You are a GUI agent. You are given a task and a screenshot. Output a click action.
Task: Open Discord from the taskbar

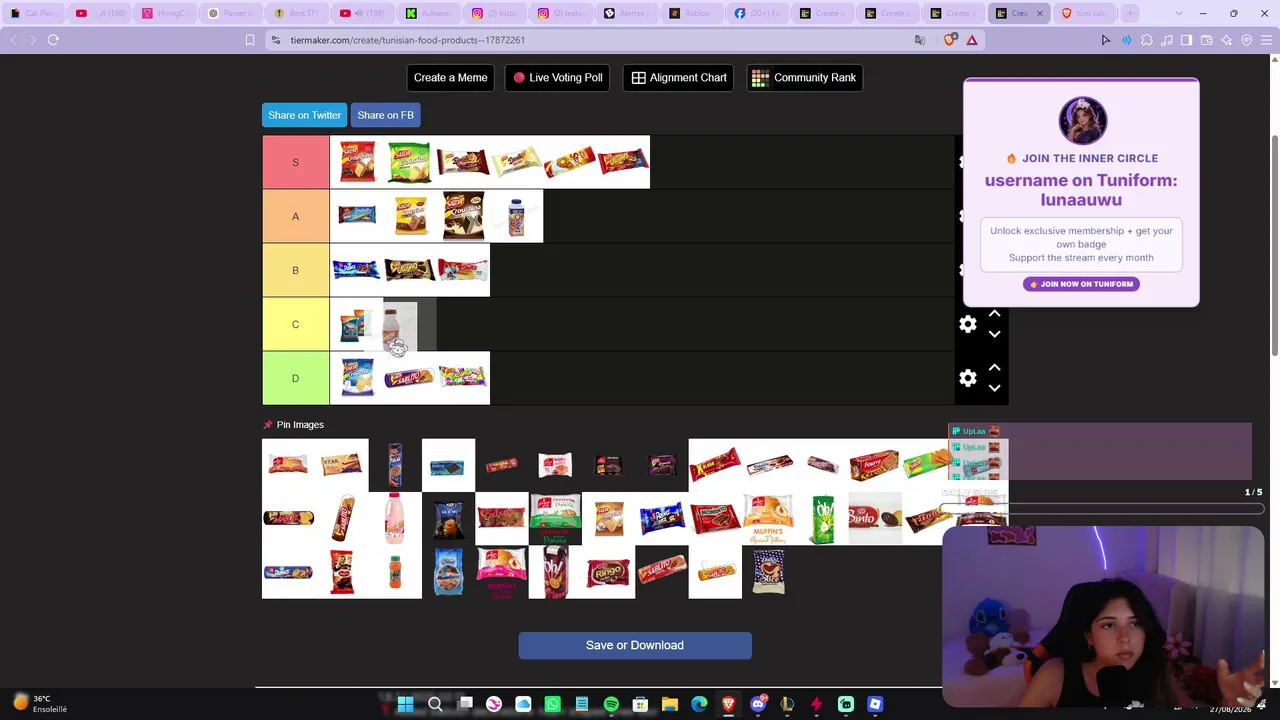pos(758,704)
